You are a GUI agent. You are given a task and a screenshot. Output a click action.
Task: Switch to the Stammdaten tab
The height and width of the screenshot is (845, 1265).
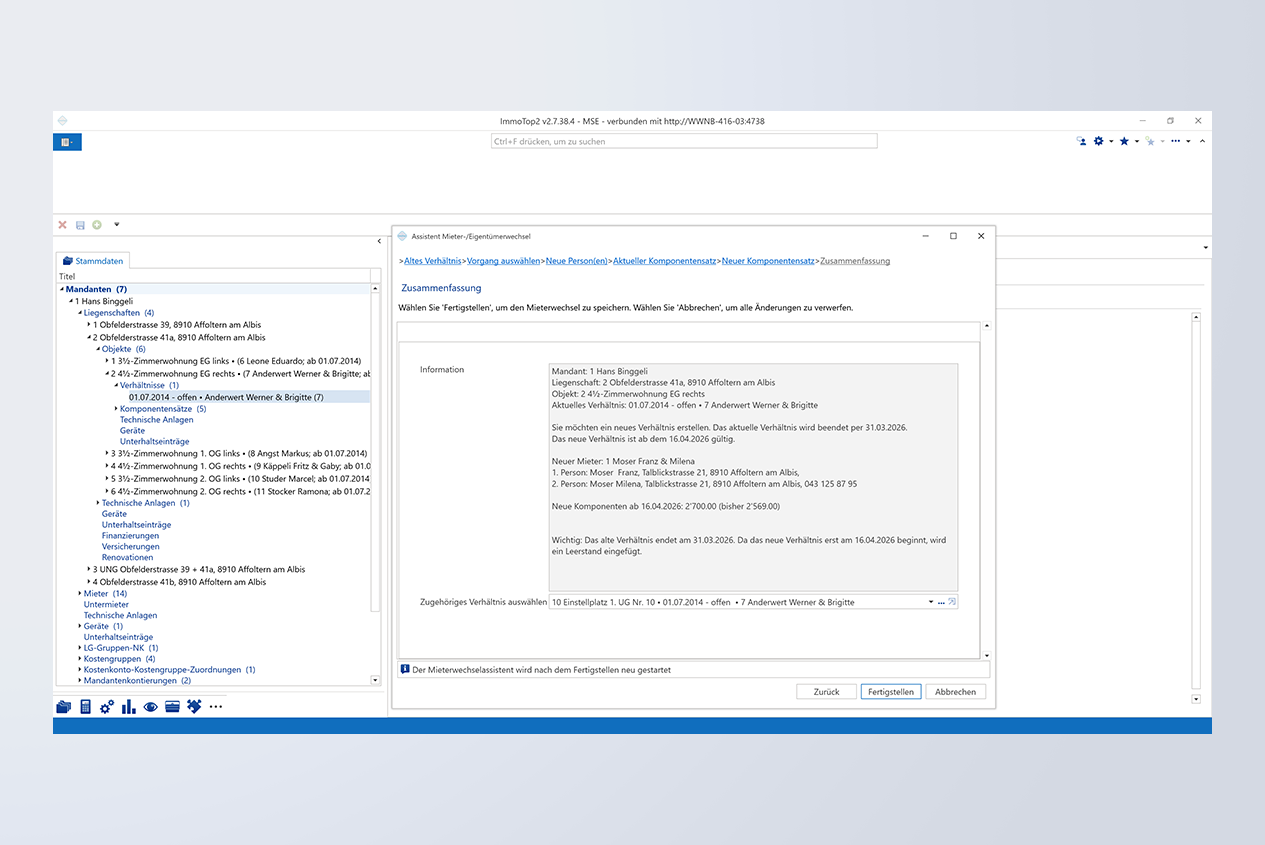(x=92, y=260)
